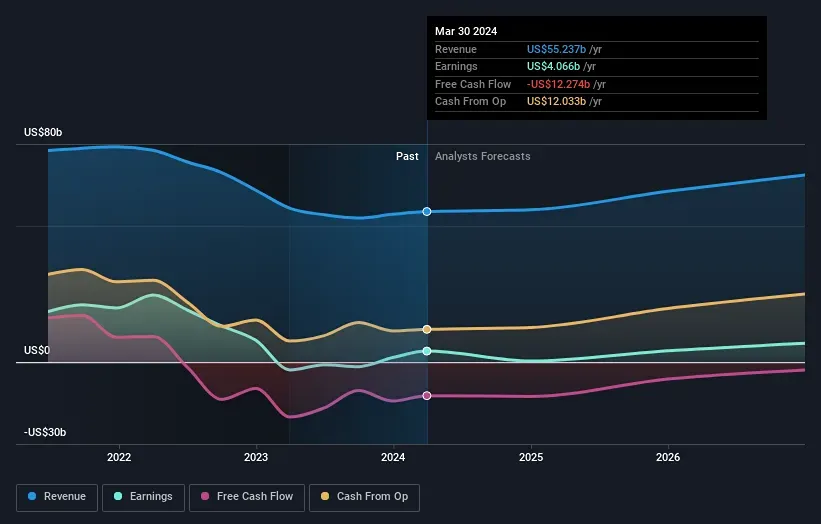Click the Cash From Op data marker
The width and height of the screenshot is (821, 524).
click(x=427, y=329)
